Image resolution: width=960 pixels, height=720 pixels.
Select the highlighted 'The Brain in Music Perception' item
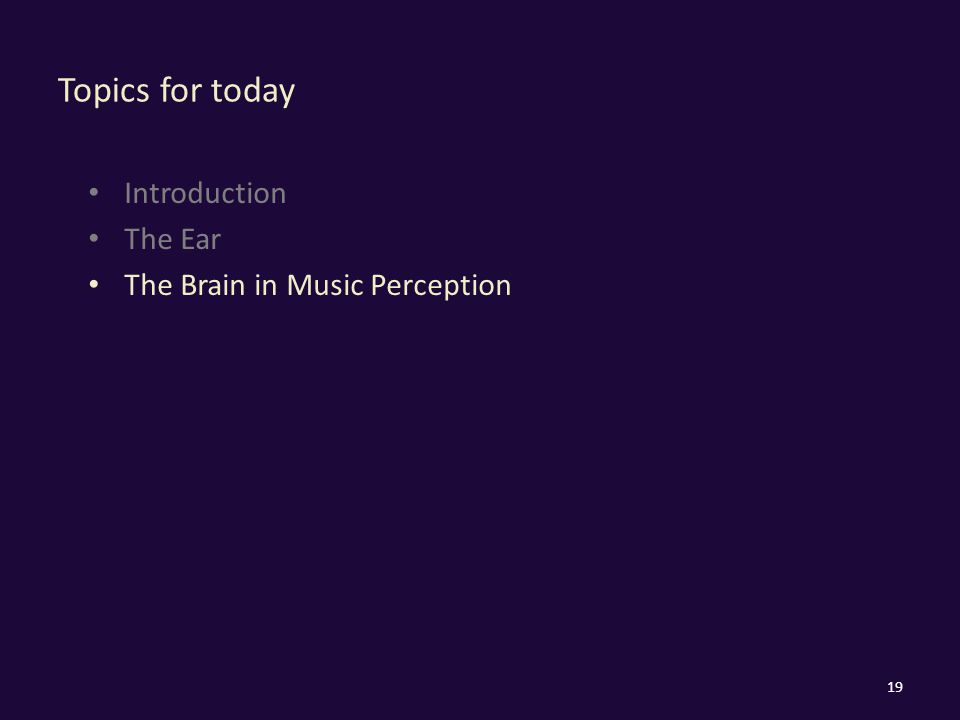click(317, 286)
